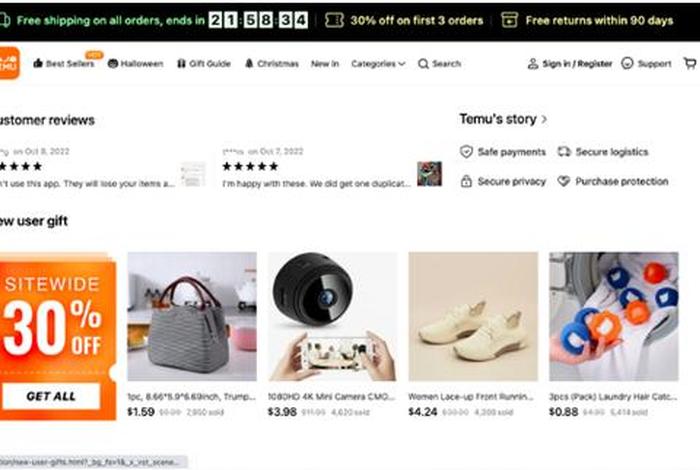
Task: Click the Sign in / Register person icon
Action: pyautogui.click(x=533, y=63)
